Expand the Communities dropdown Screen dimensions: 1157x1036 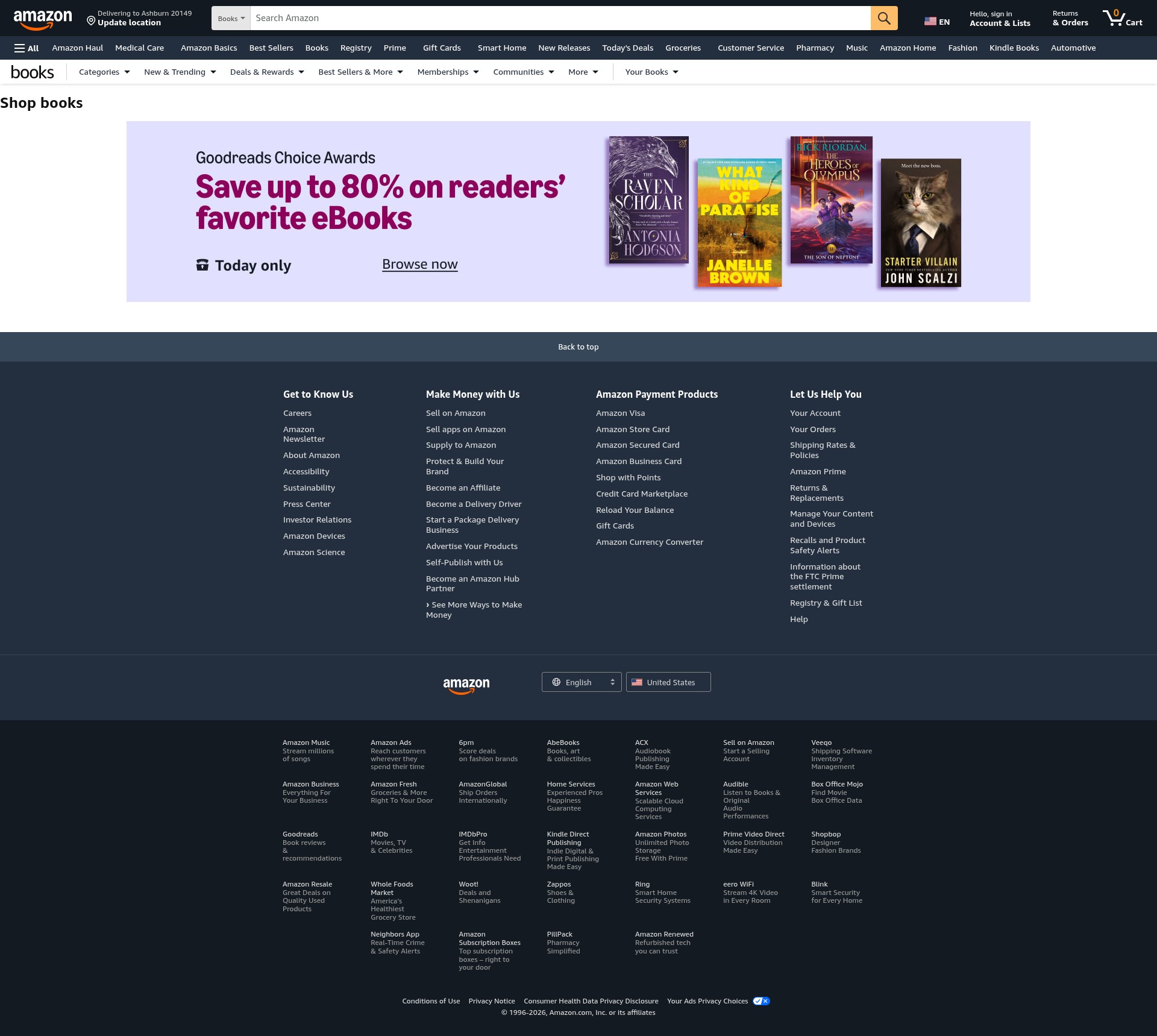pos(523,72)
